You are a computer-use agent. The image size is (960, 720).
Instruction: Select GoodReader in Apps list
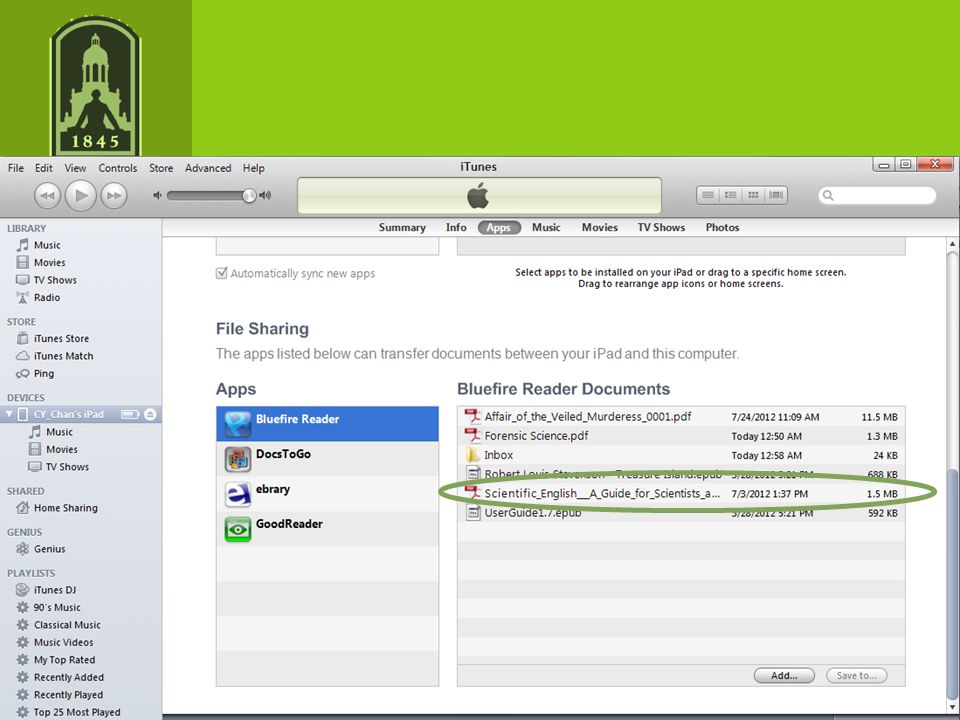pyautogui.click(x=328, y=528)
